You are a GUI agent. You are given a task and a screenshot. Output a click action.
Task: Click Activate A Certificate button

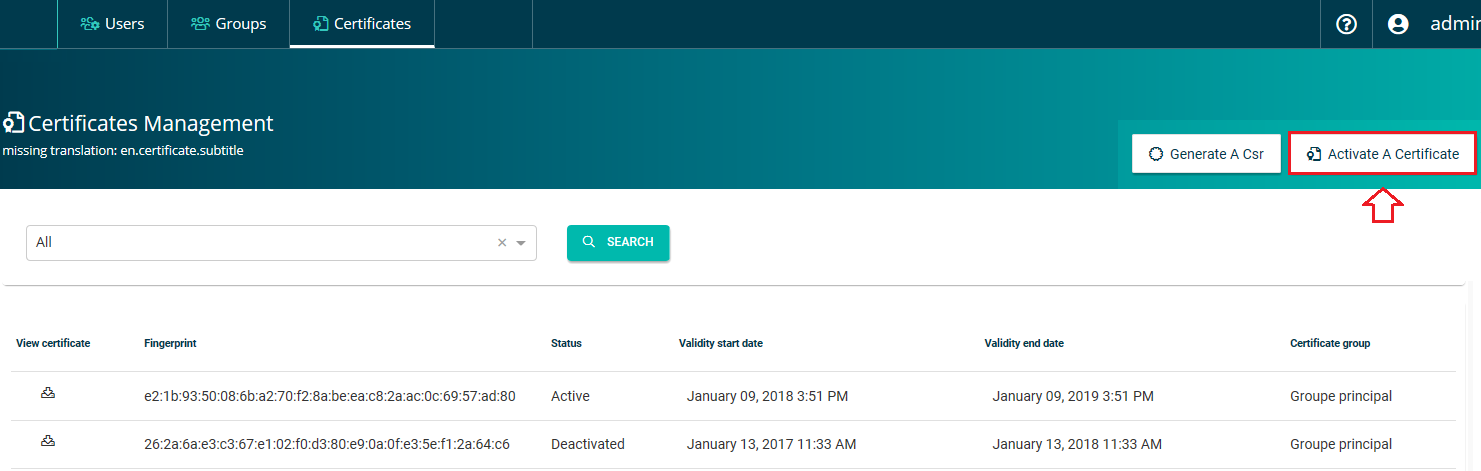pyautogui.click(x=1382, y=154)
